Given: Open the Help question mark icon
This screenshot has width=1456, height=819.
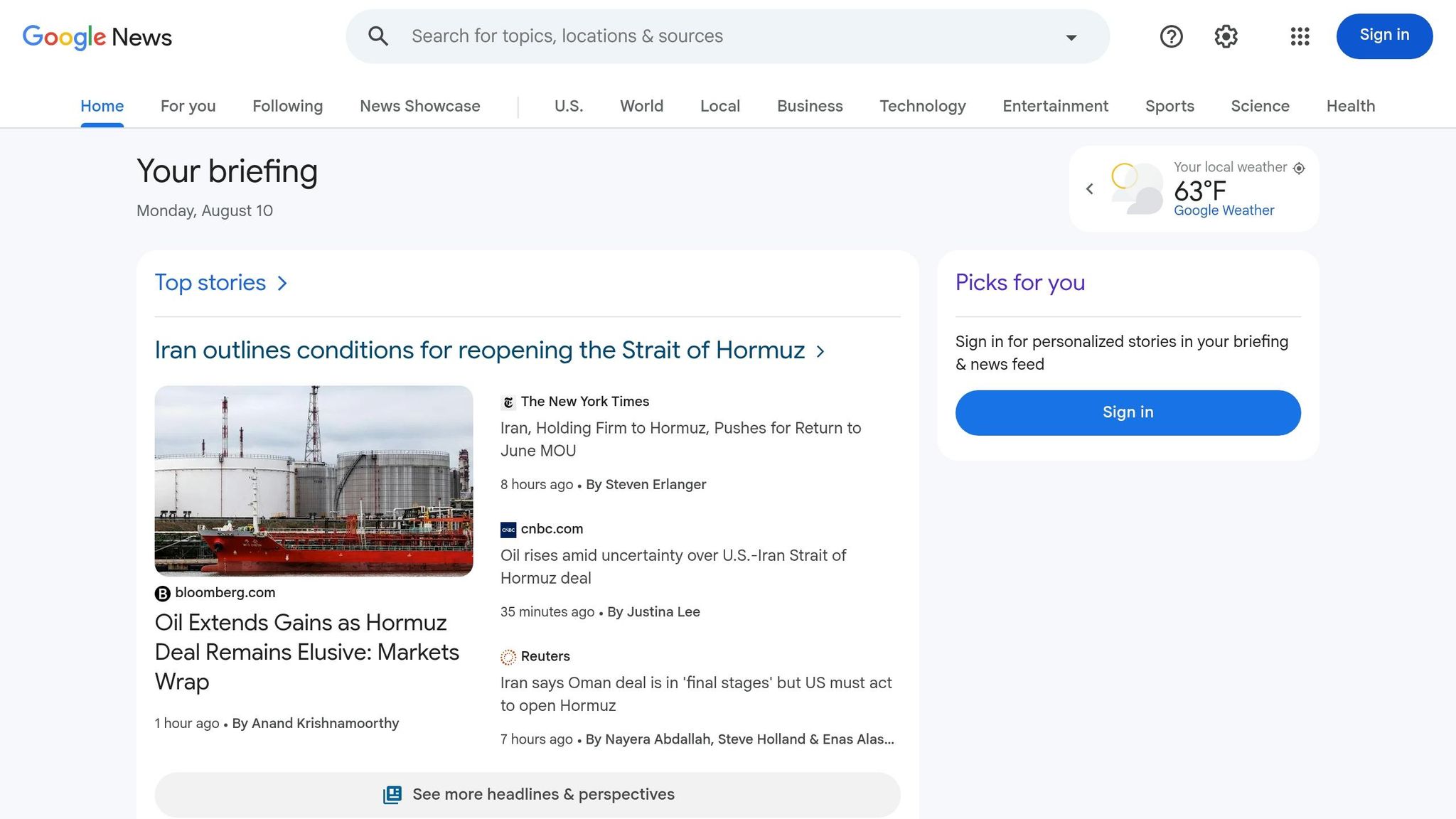Looking at the screenshot, I should [1171, 36].
